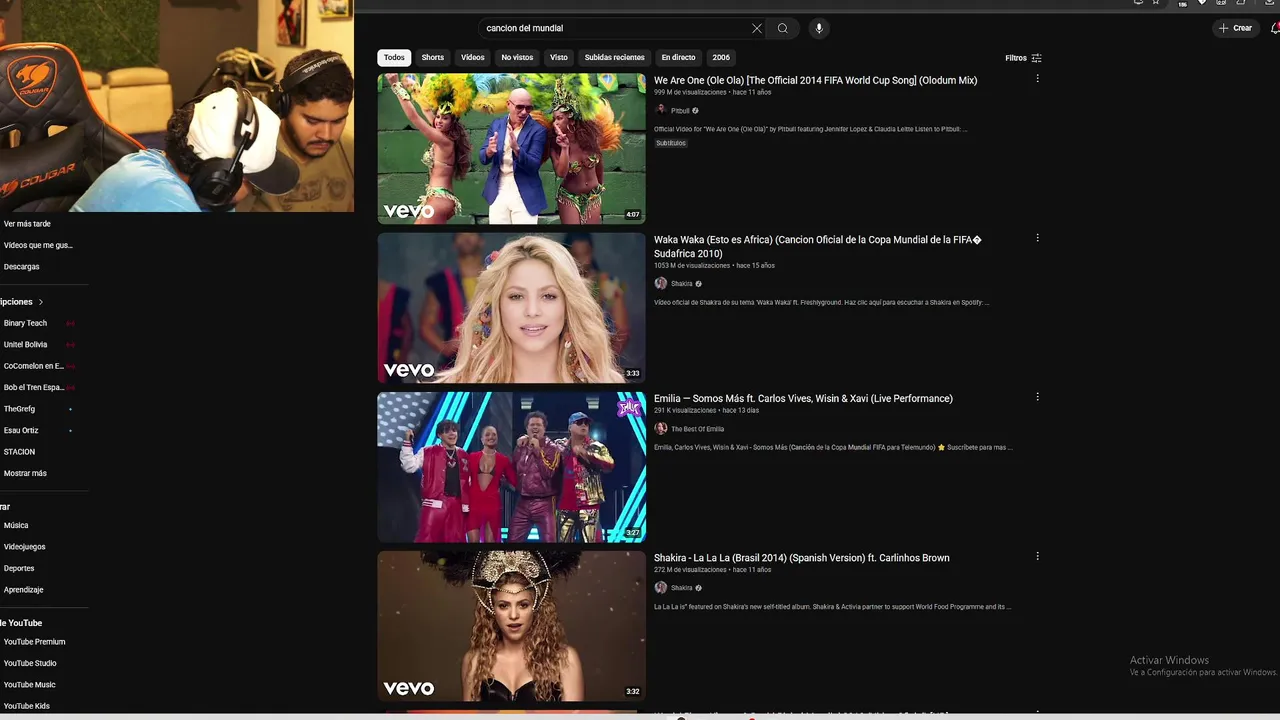Open the Crear upload button
Image resolution: width=1280 pixels, height=720 pixels.
coord(1235,28)
